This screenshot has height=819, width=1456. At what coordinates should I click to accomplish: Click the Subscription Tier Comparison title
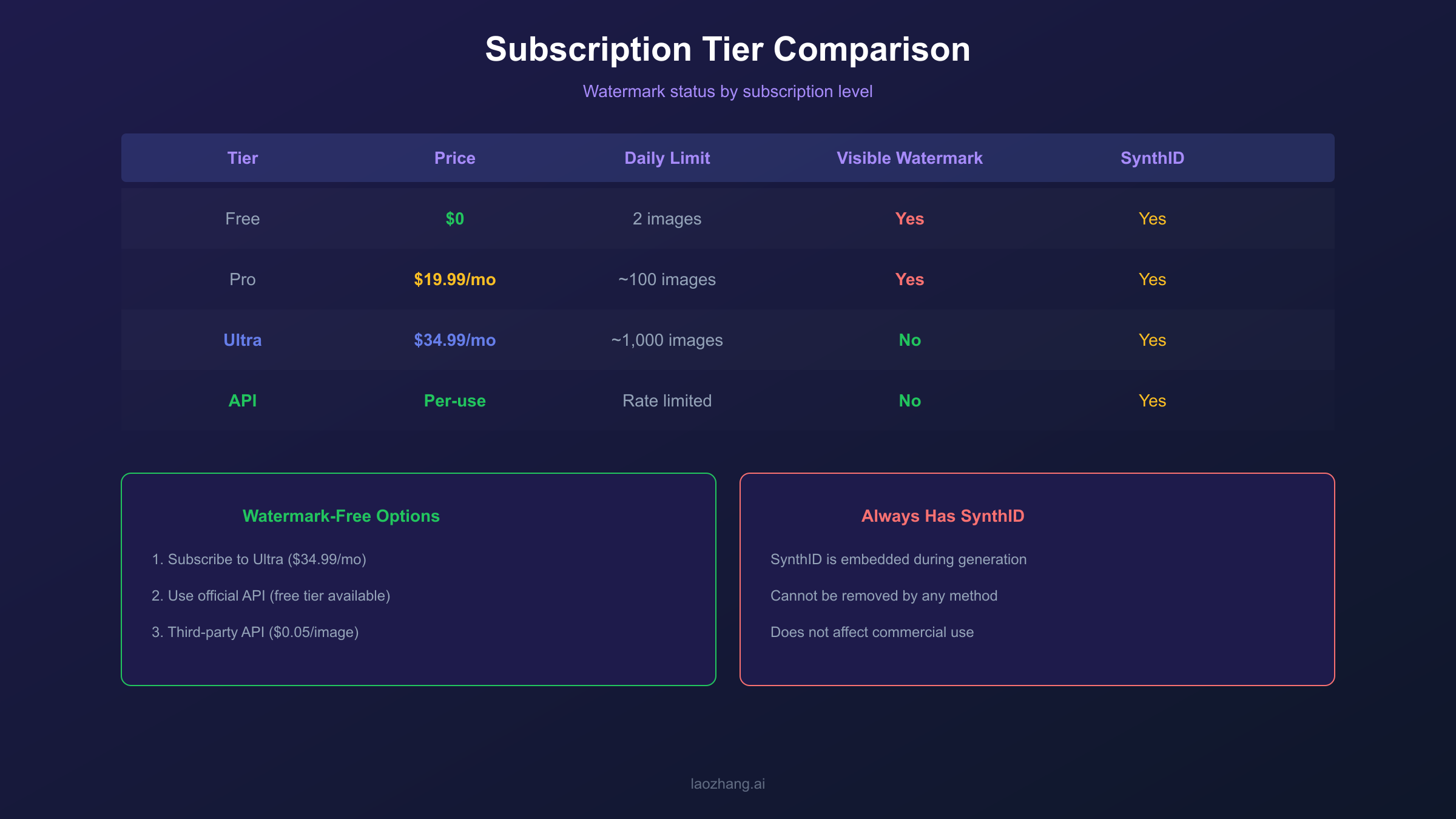727,49
